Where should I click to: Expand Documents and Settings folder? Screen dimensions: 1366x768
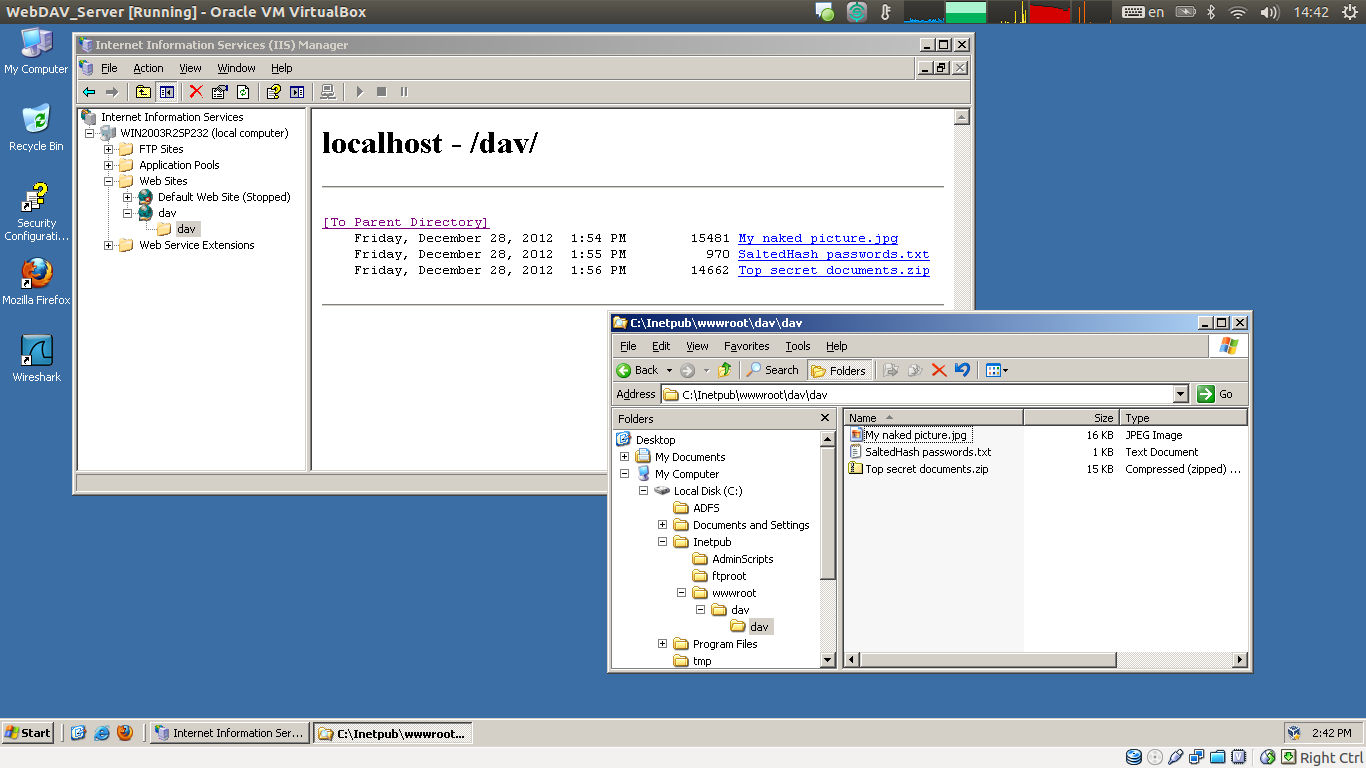(x=662, y=525)
